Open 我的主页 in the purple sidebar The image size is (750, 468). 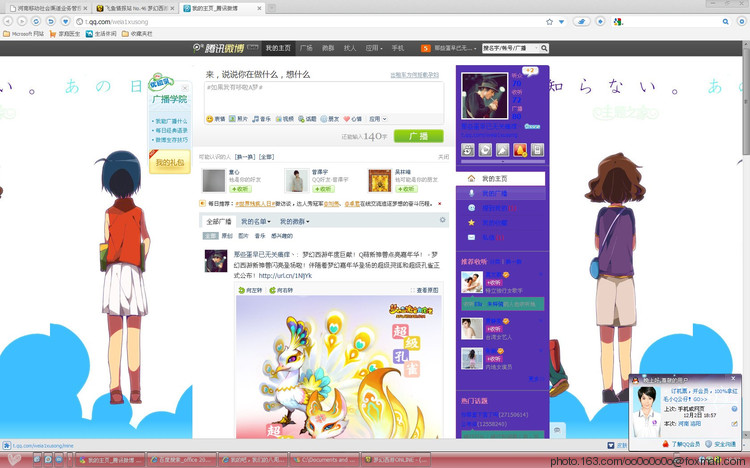click(x=501, y=178)
